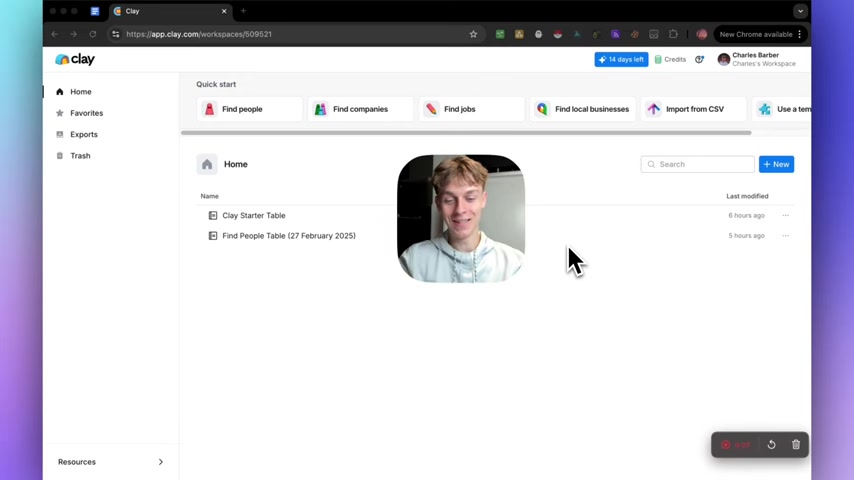Viewport: 854px width, 480px height.
Task: Open the extensions puzzle piece menu
Action: point(673,34)
